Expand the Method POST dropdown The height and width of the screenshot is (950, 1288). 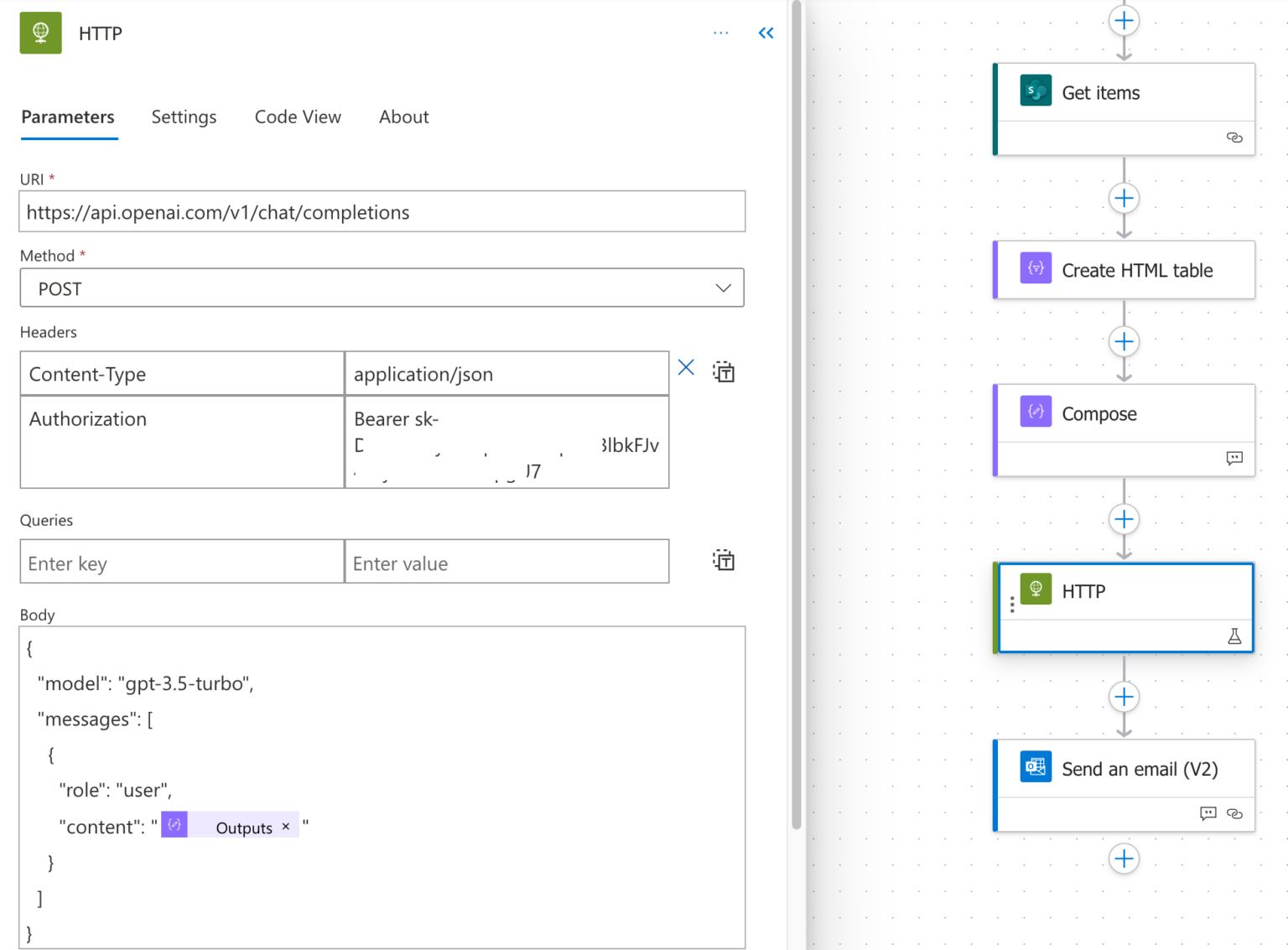(382, 288)
